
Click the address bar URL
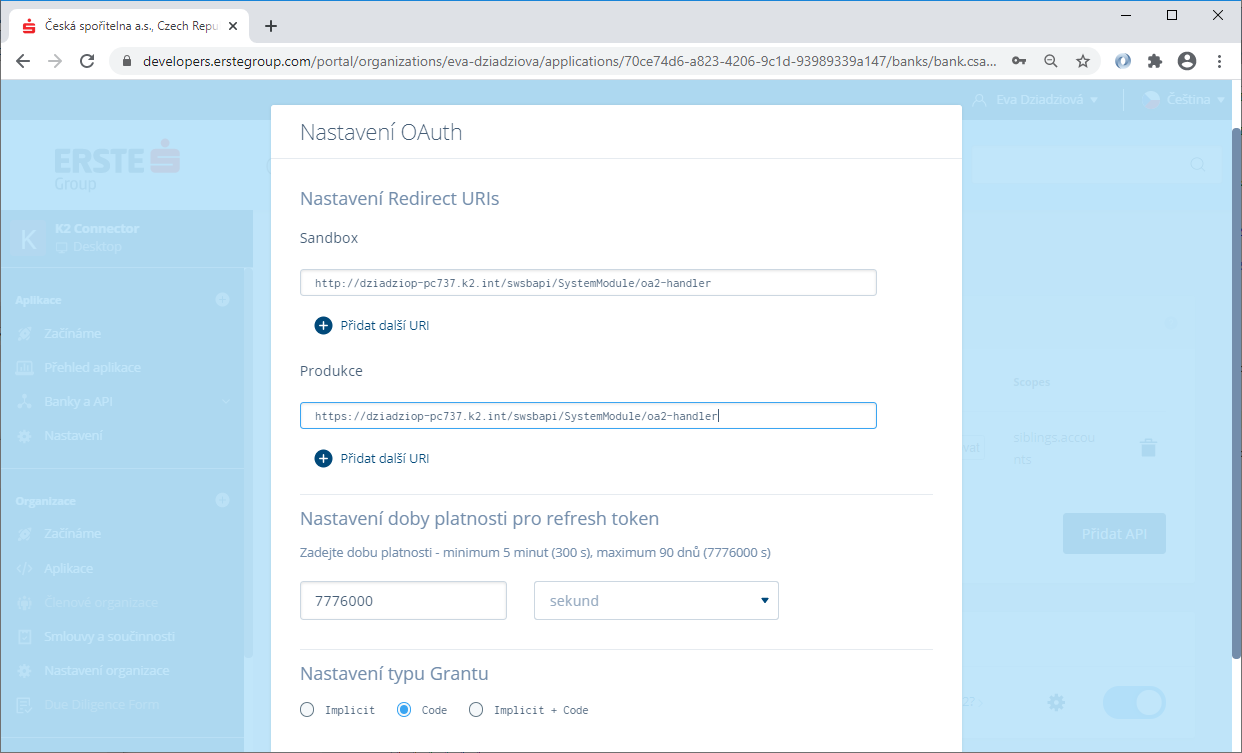(569, 61)
